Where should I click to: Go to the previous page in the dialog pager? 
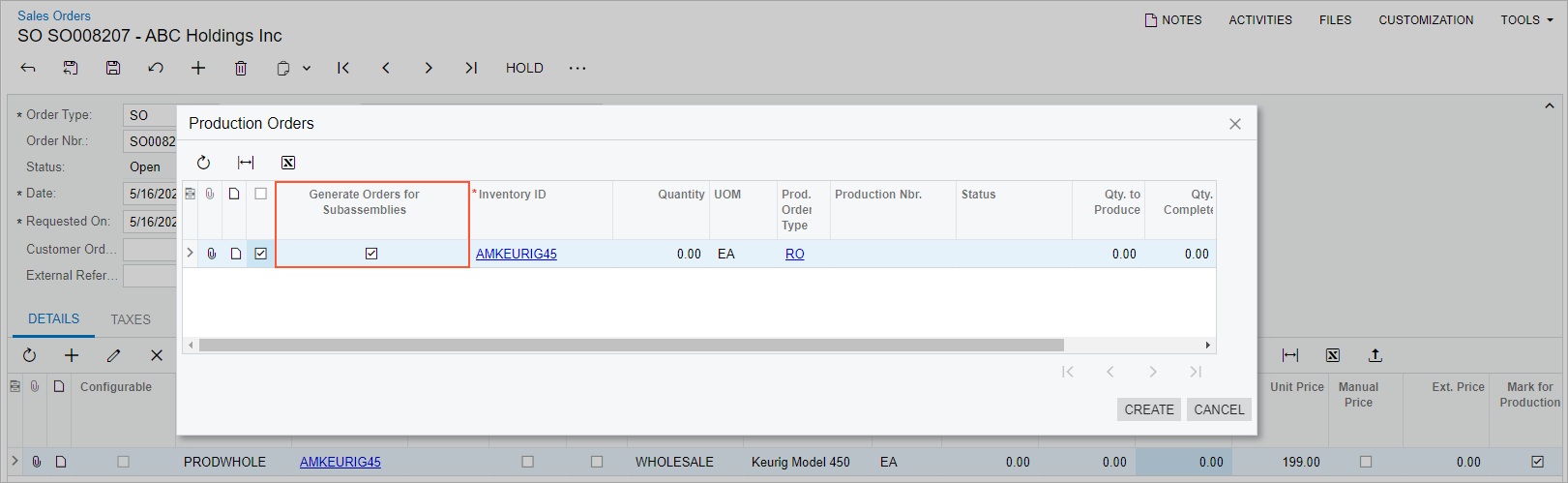(x=1110, y=372)
